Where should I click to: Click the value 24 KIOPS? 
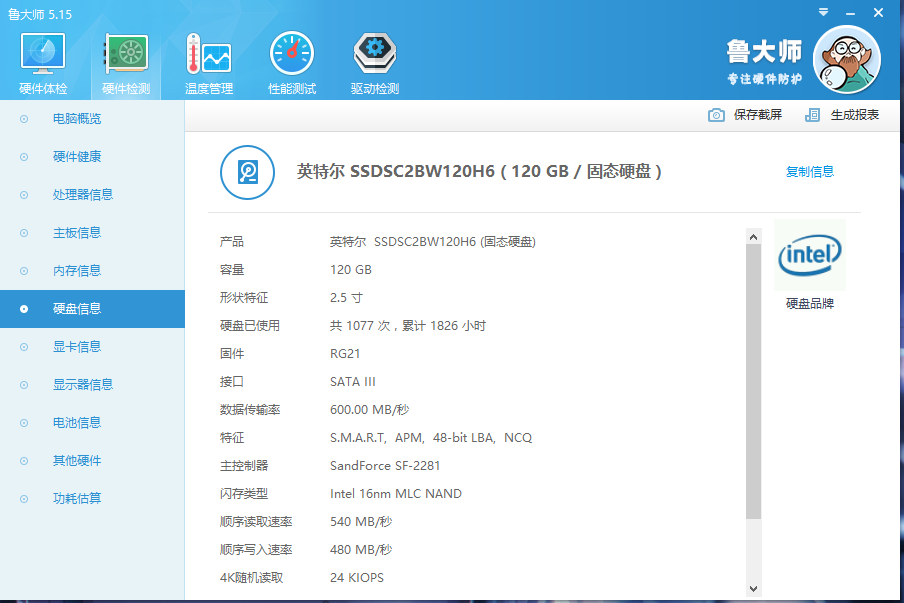click(356, 578)
